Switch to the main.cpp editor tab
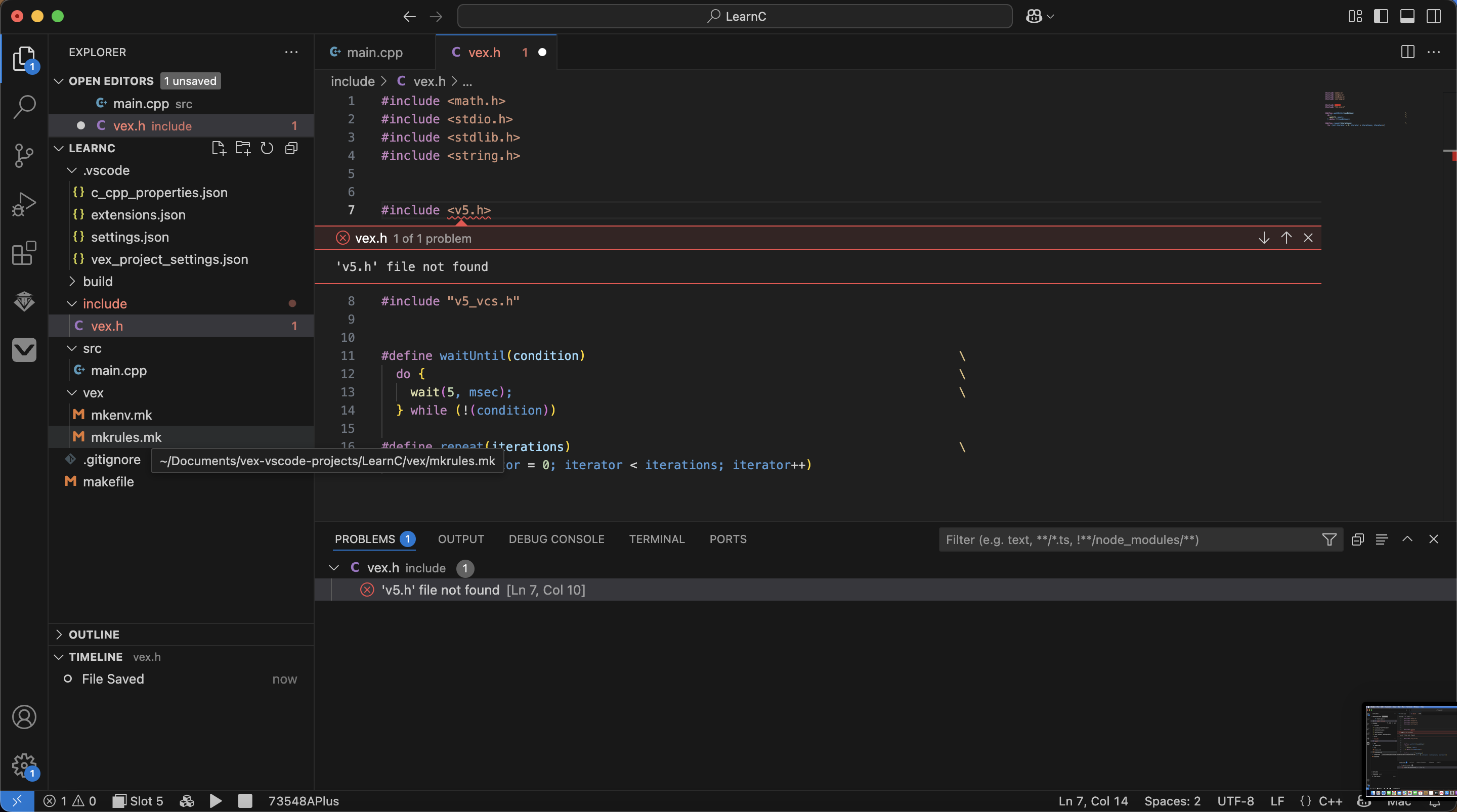This screenshot has height=812, width=1457. [x=374, y=53]
